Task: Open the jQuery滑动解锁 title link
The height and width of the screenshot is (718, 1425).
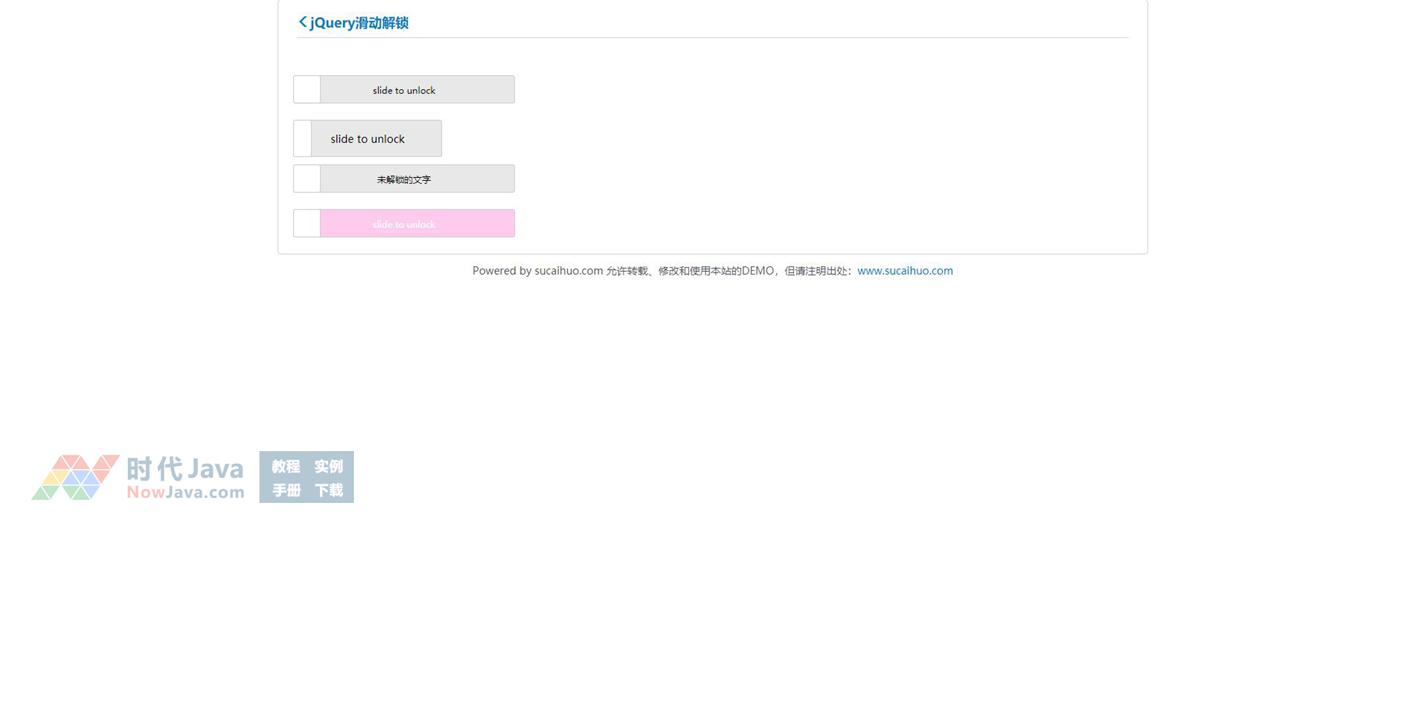Action: (359, 23)
